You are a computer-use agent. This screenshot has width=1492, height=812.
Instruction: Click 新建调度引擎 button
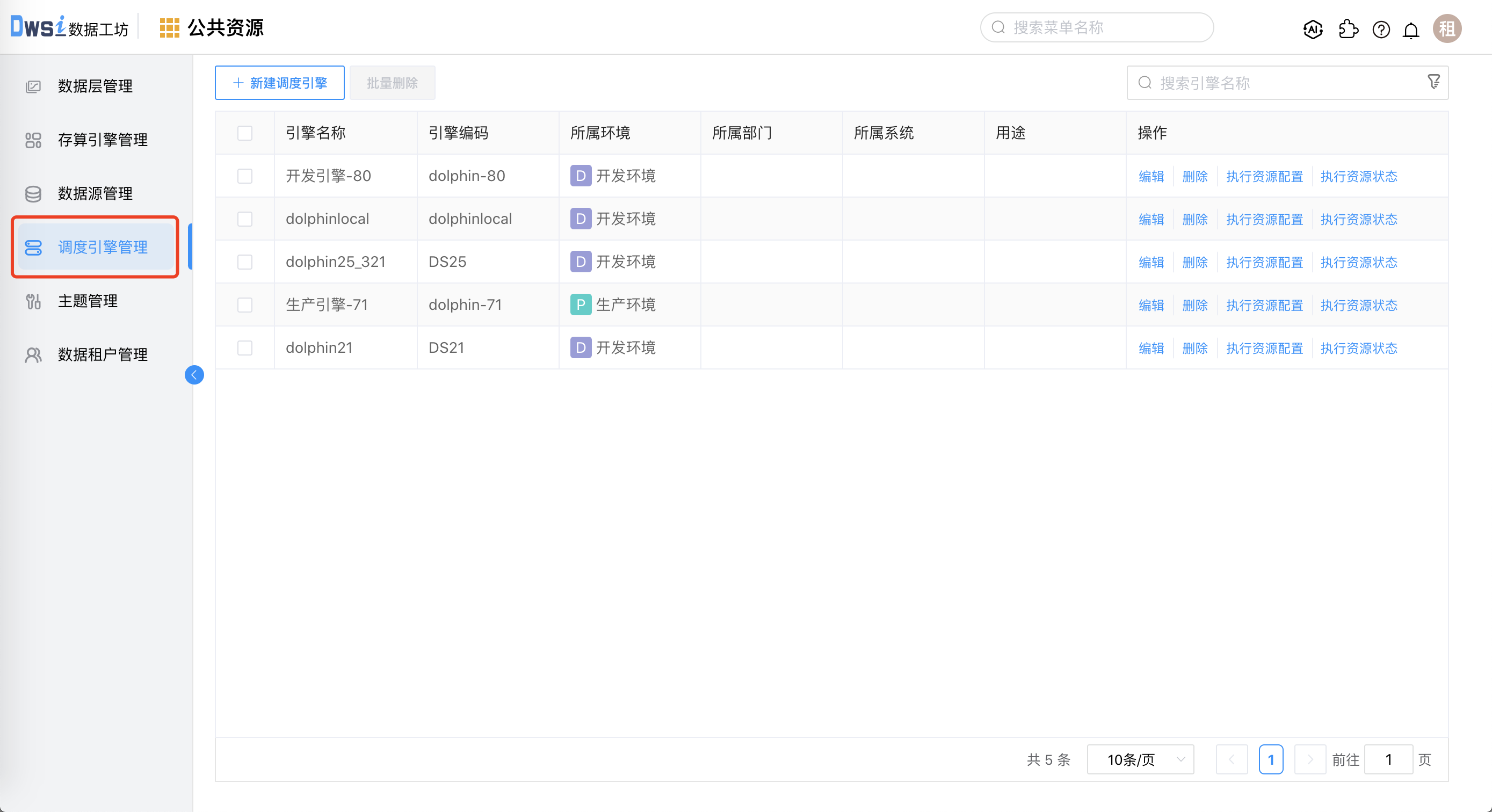279,82
